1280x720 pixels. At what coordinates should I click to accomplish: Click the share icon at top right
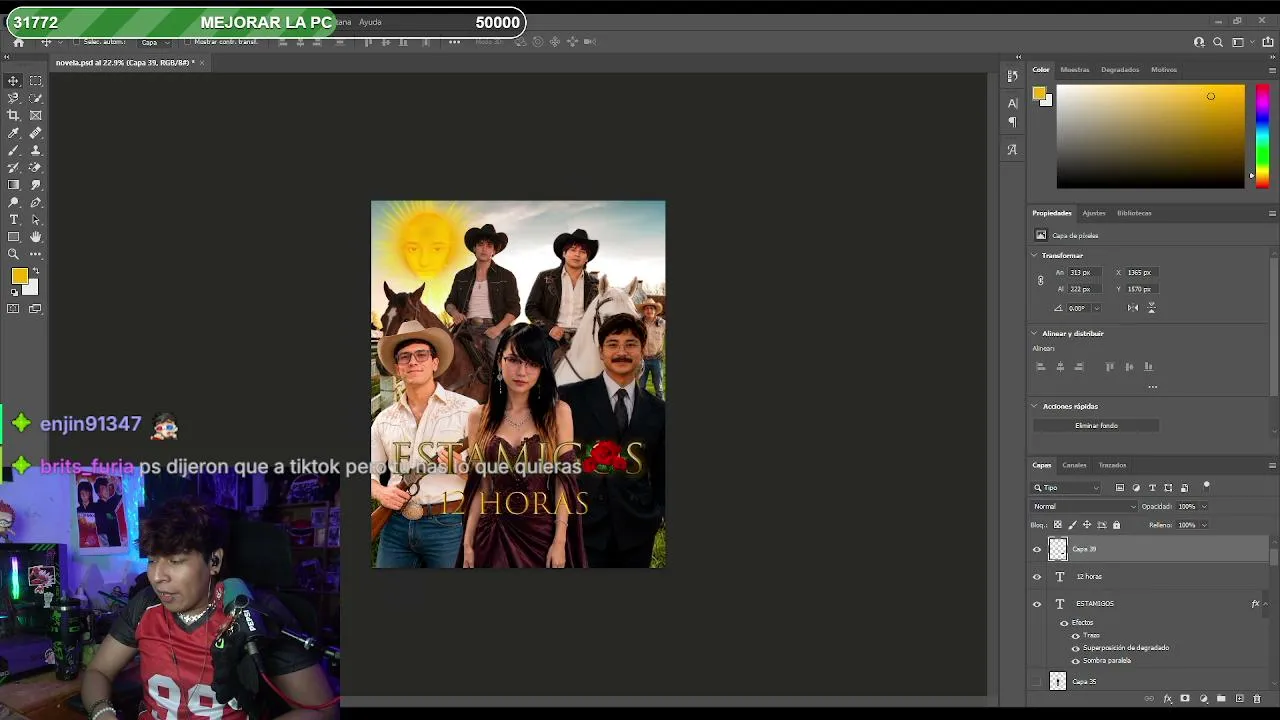1268,42
